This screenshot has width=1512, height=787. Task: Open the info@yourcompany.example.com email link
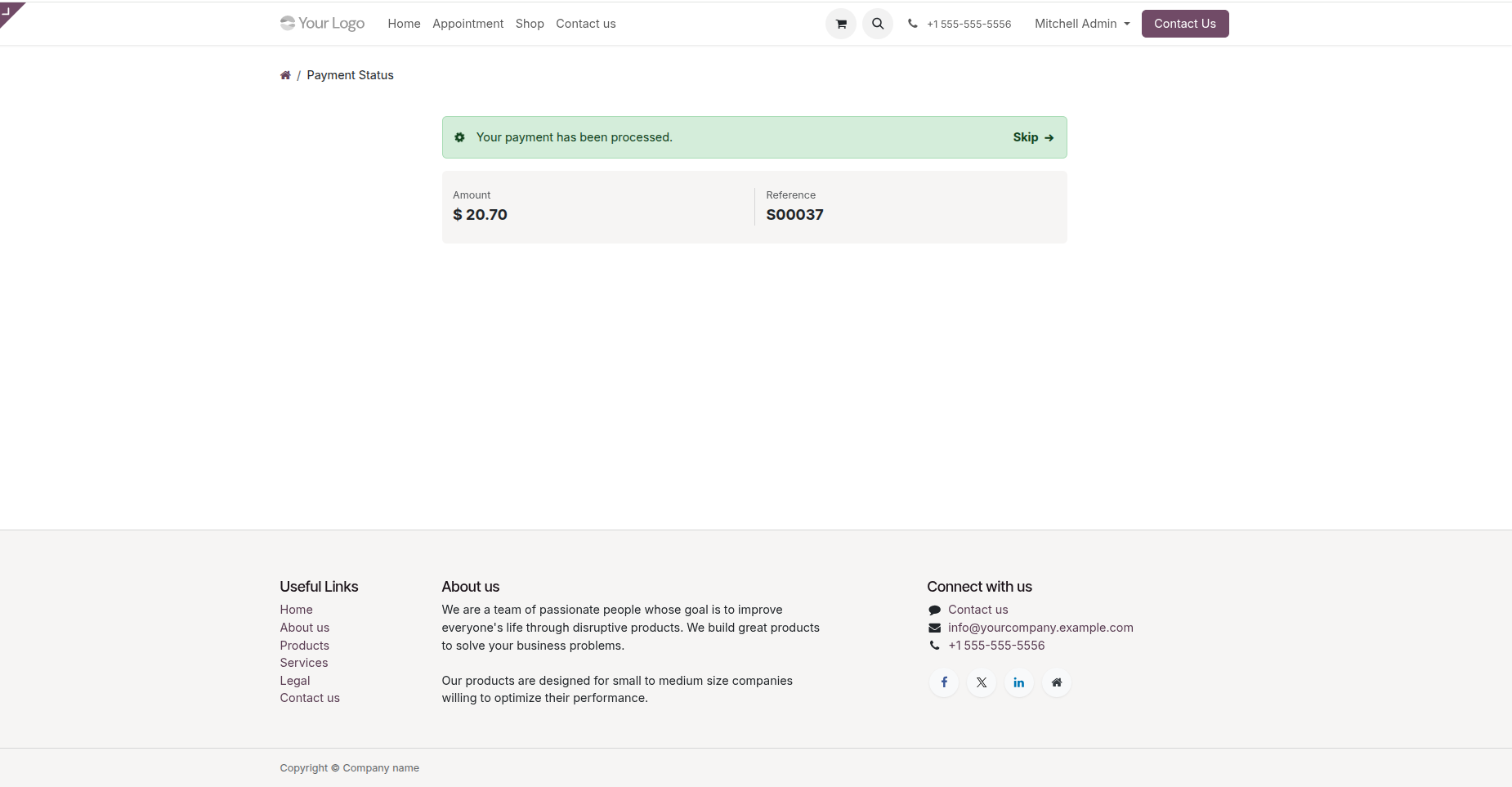[1040, 628]
